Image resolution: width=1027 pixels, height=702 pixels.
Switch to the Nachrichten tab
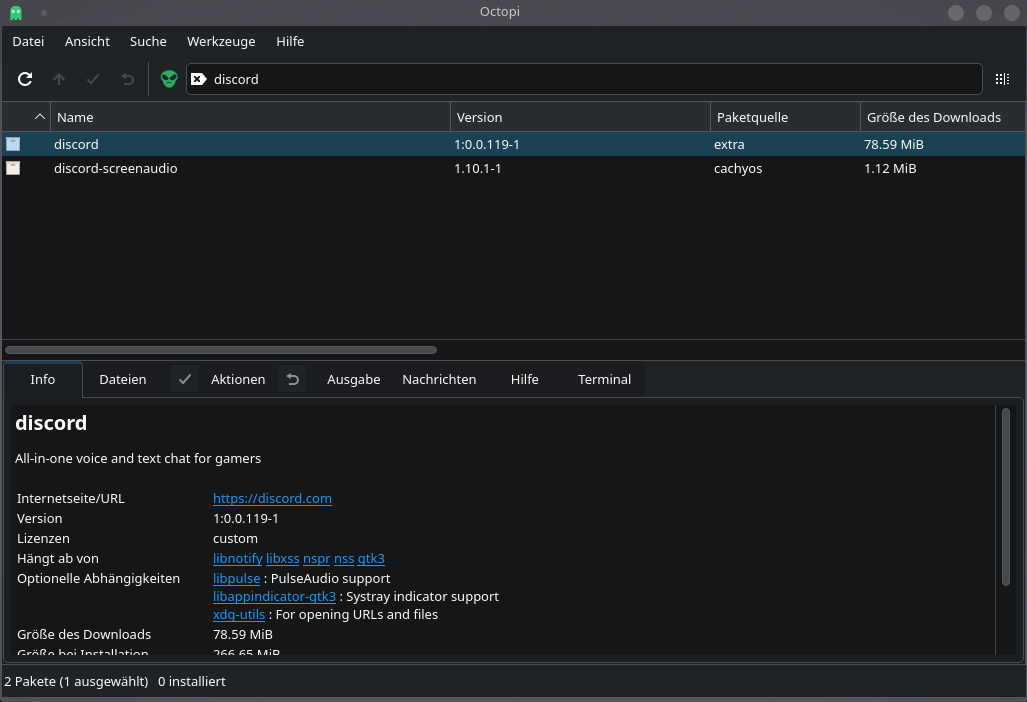[x=439, y=379]
